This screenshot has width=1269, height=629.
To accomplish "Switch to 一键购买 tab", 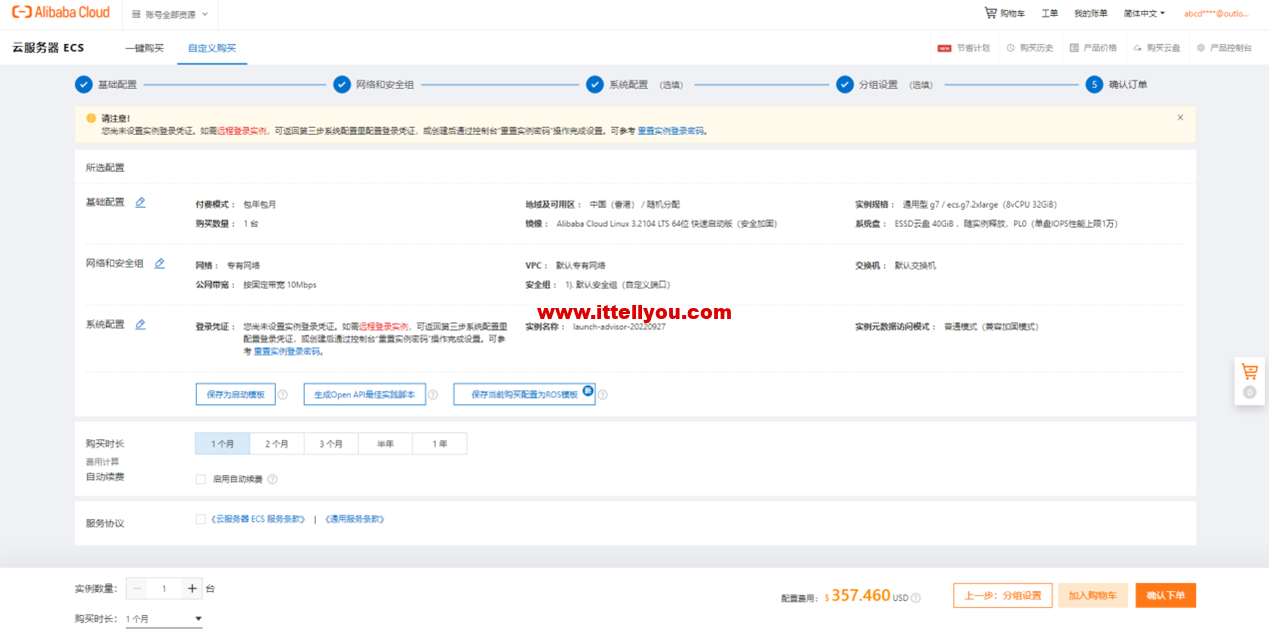I will click(144, 48).
